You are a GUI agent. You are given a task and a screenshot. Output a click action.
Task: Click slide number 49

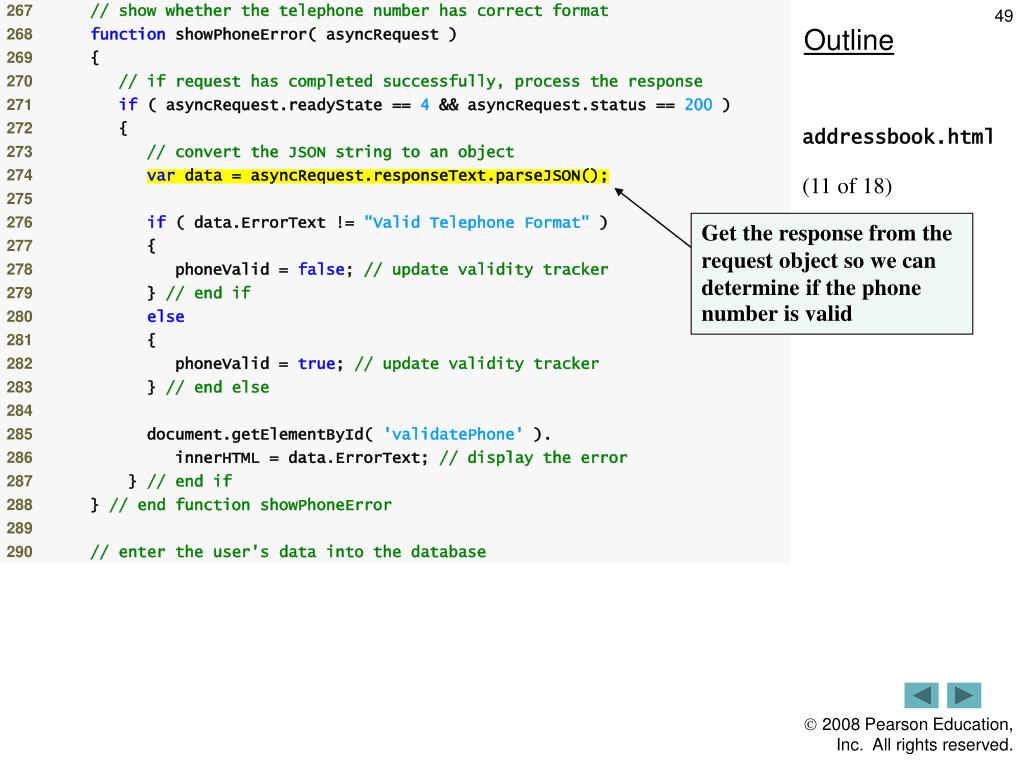pos(1003,16)
